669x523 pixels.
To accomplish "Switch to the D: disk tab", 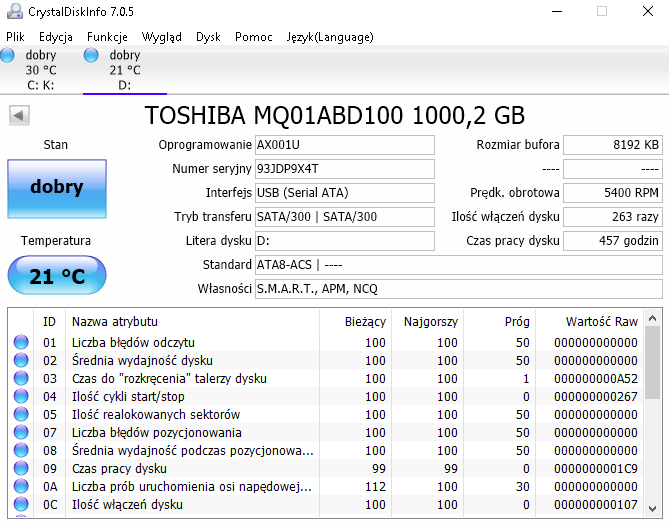I will tap(125, 70).
